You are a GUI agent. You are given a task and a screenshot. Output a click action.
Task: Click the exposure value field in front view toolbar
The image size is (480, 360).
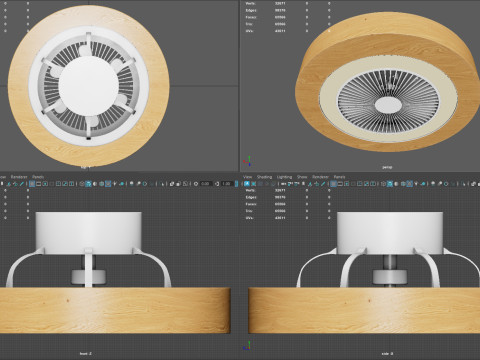tap(206, 184)
